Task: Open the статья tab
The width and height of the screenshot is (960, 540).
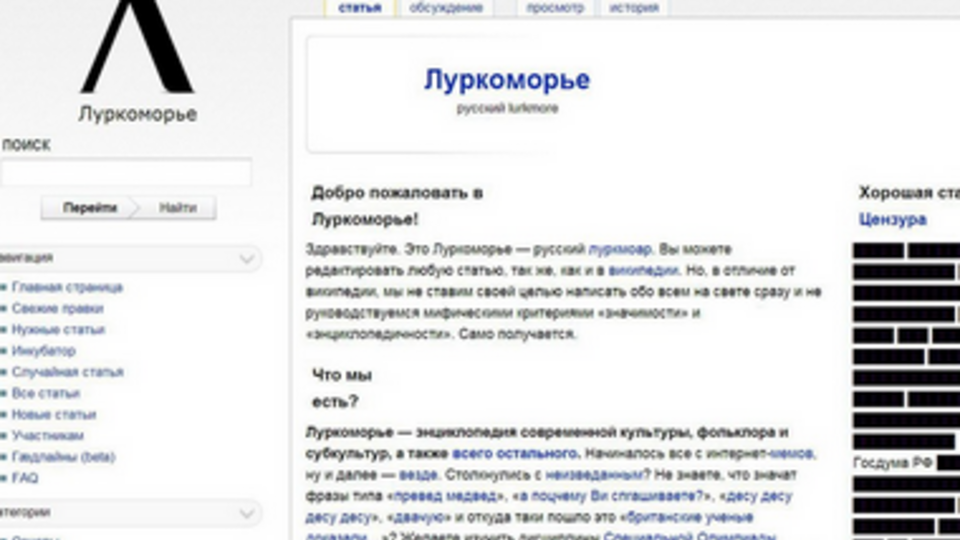Action: tap(360, 8)
